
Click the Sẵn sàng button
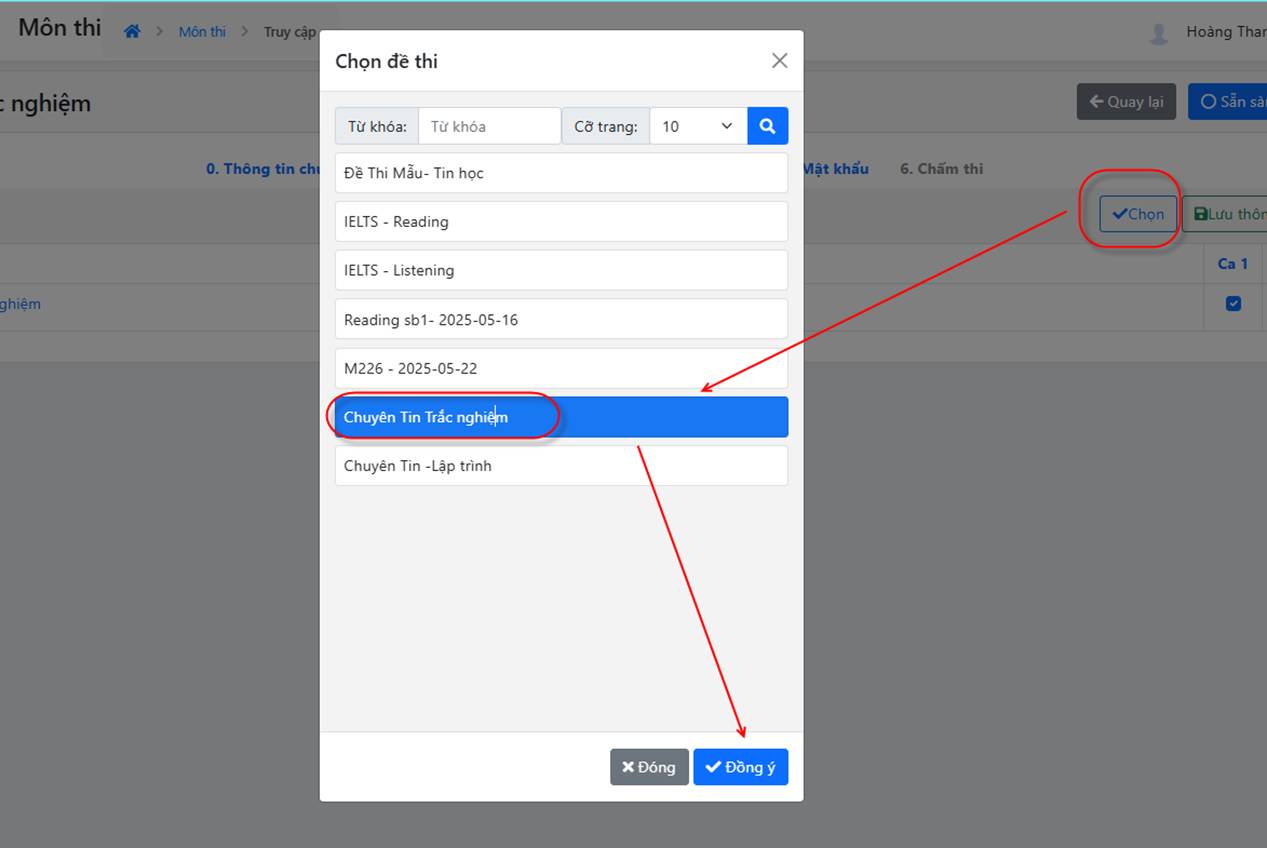tap(1228, 102)
